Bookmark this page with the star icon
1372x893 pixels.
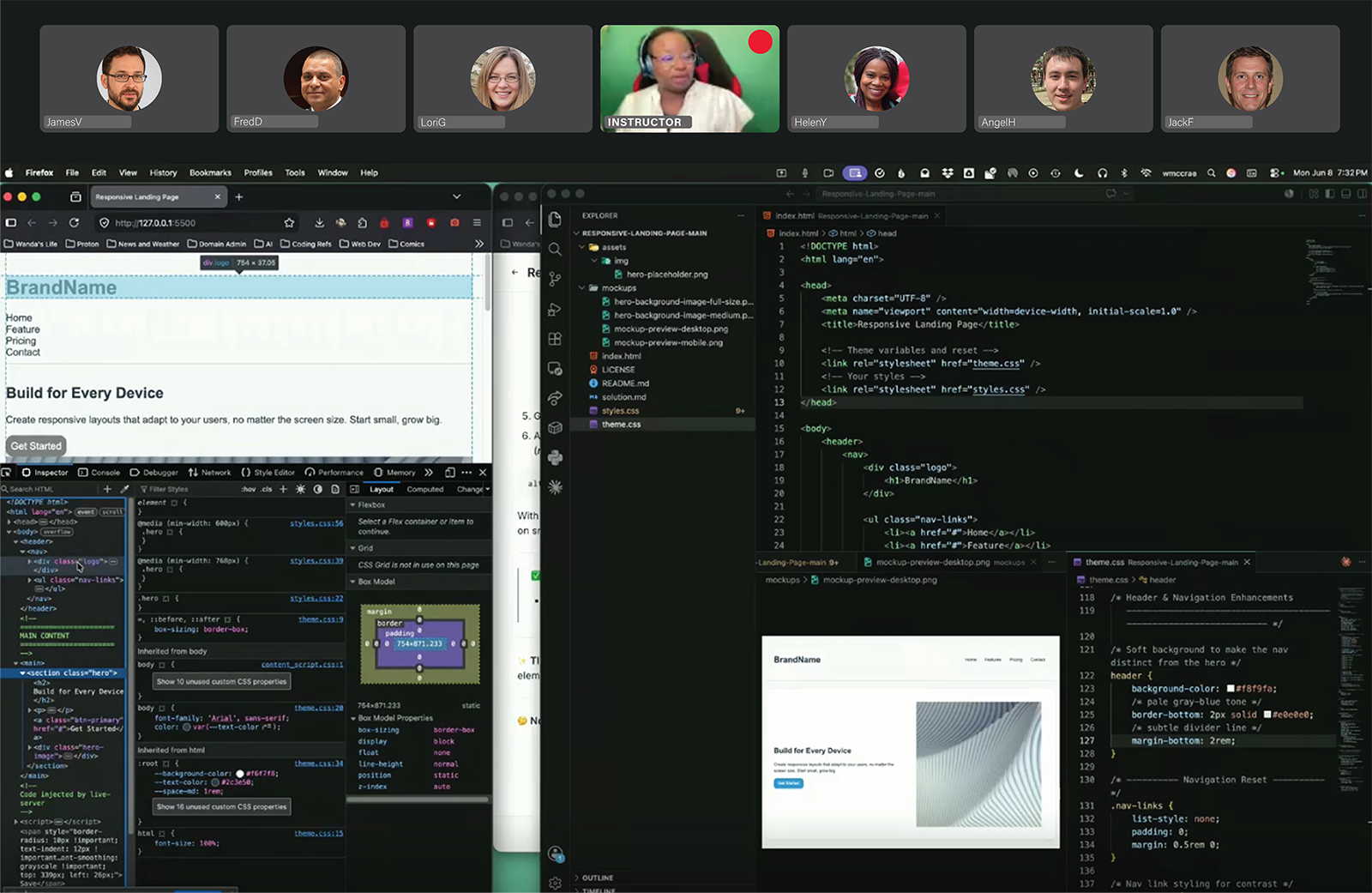pos(289,223)
